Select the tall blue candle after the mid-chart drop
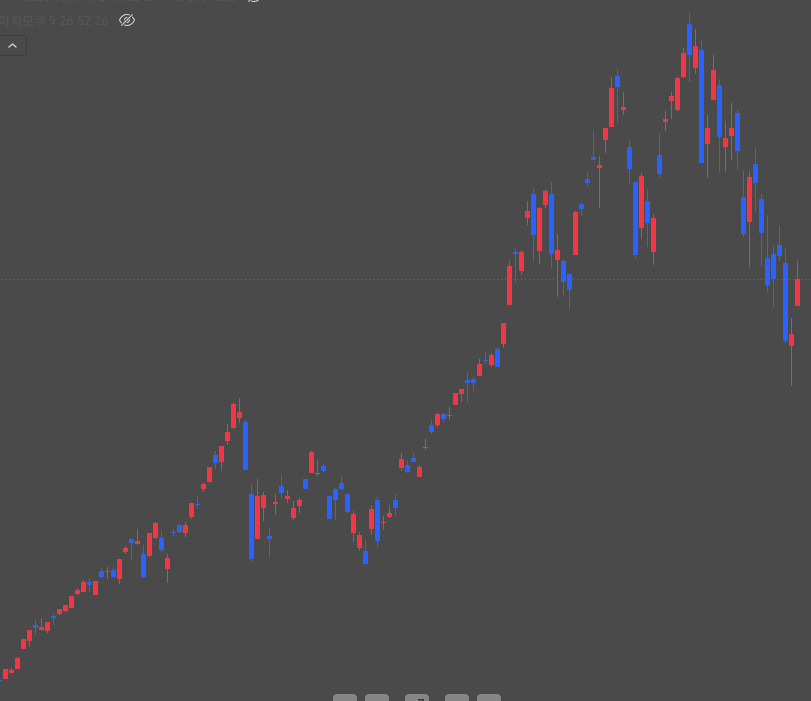Viewport: 811px width, 701px height. (x=251, y=527)
